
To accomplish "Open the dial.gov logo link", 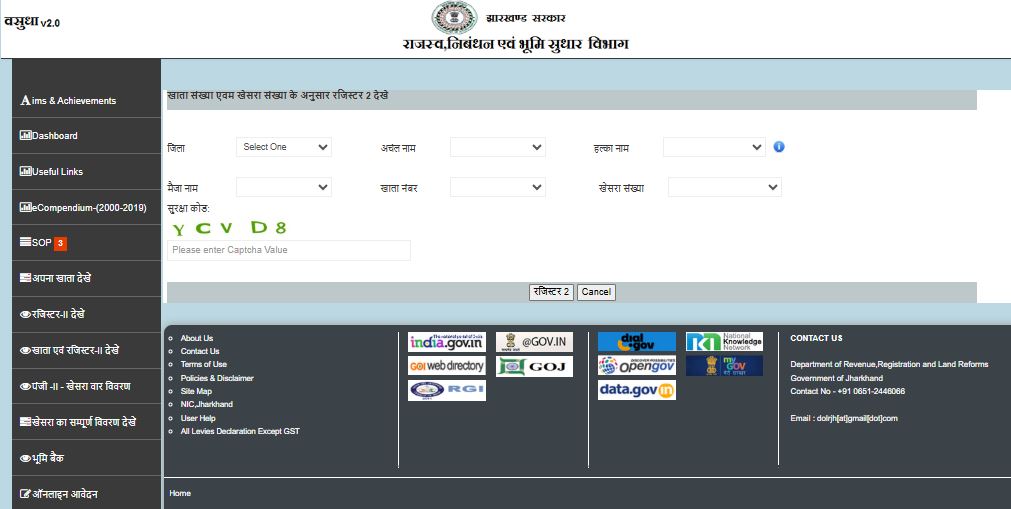I will [x=636, y=342].
